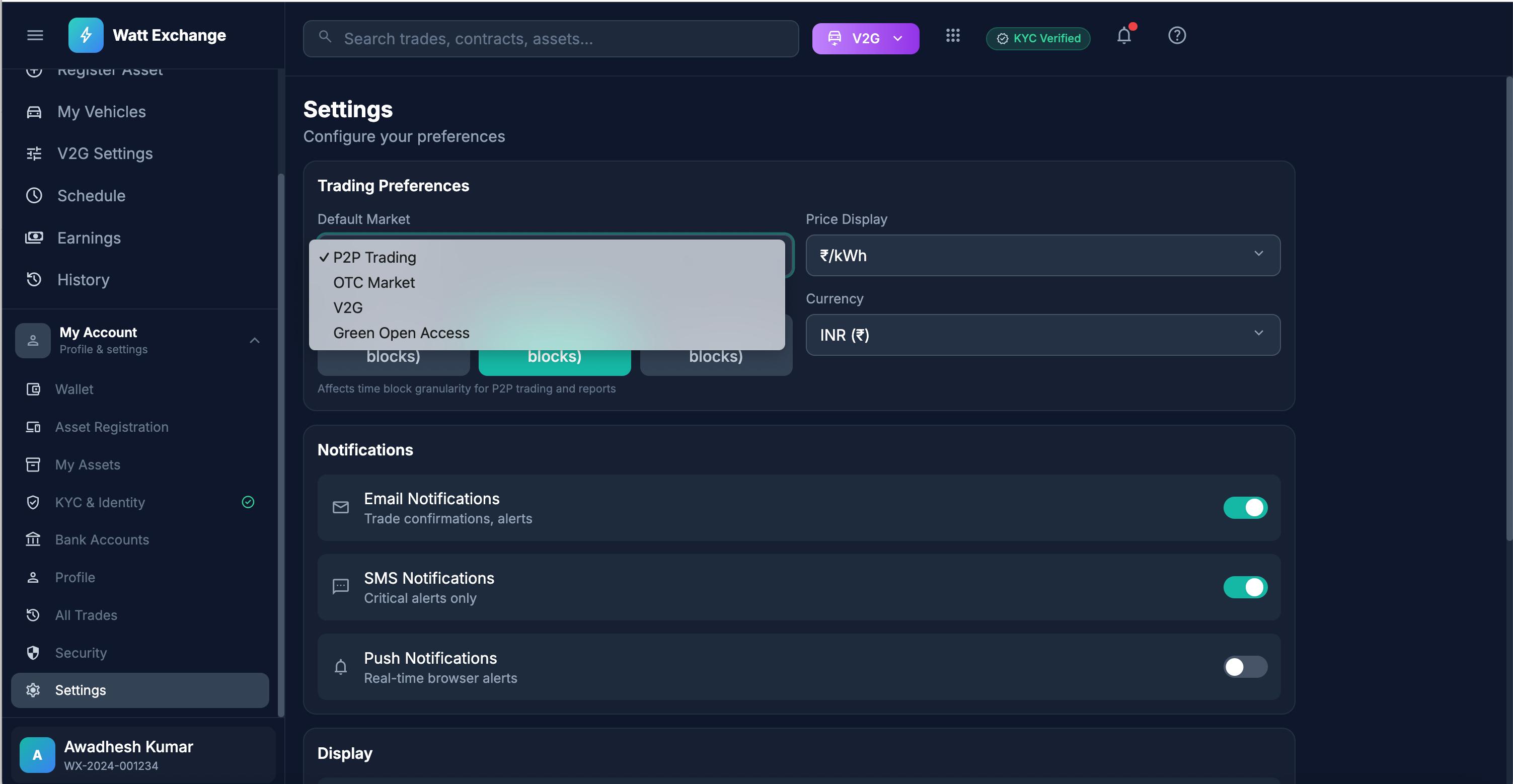Viewport: 1513px width, 784px height.
Task: View Earnings from the sidebar
Action: point(89,238)
